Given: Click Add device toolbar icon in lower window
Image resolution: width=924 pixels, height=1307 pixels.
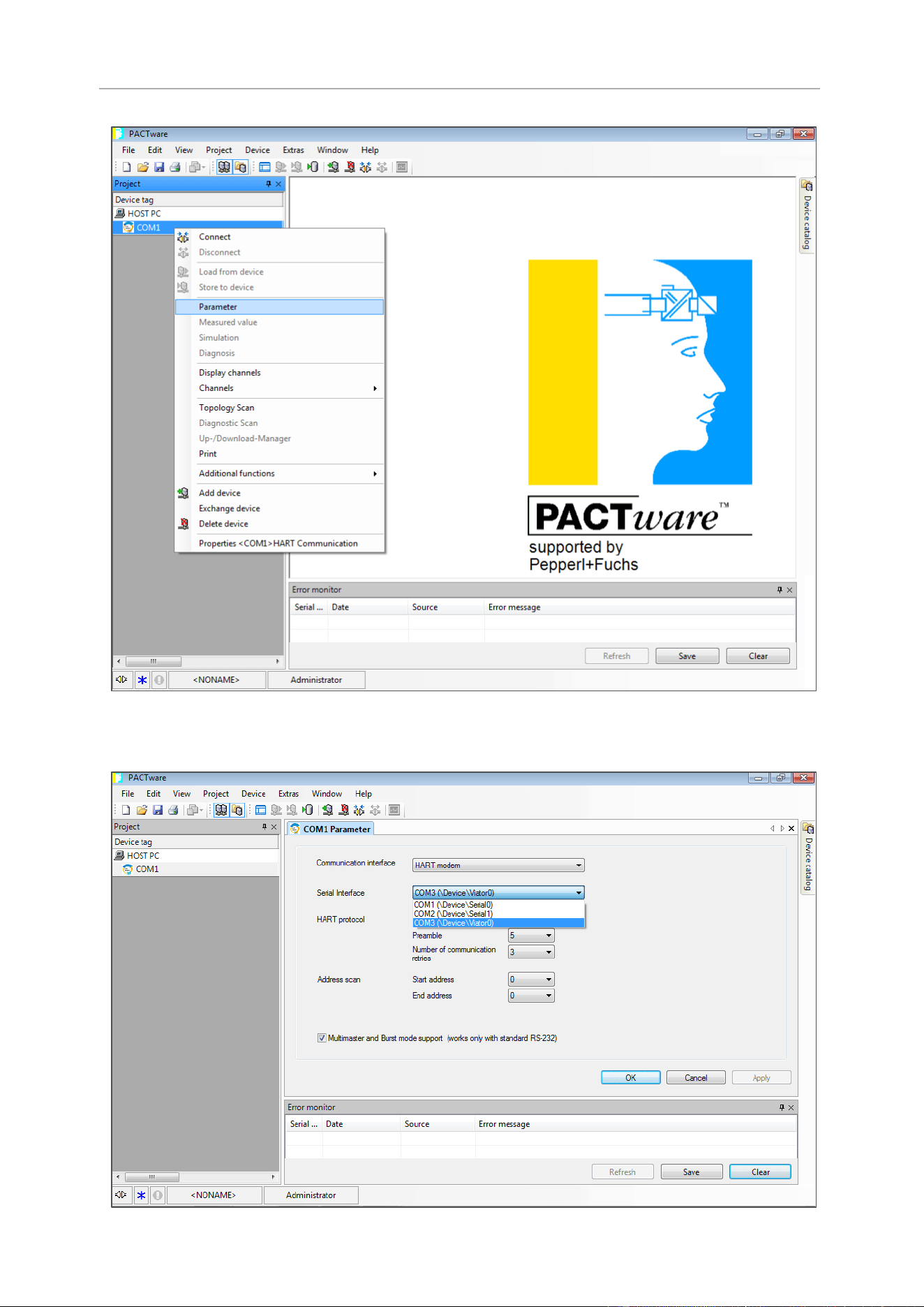Looking at the screenshot, I should pyautogui.click(x=327, y=811).
